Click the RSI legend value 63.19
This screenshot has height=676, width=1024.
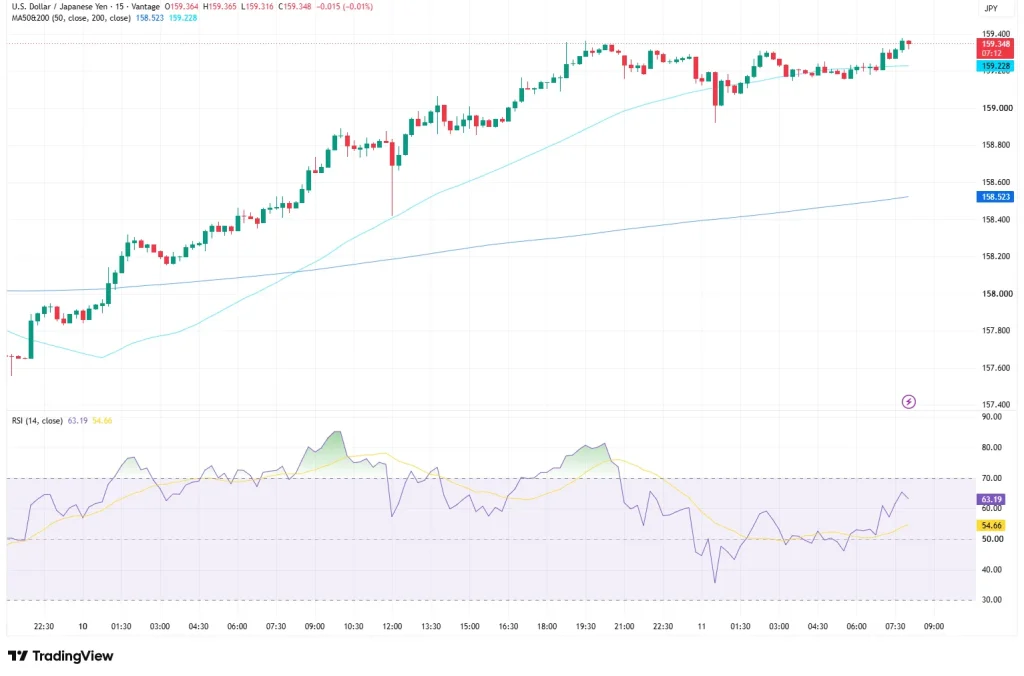[78, 421]
